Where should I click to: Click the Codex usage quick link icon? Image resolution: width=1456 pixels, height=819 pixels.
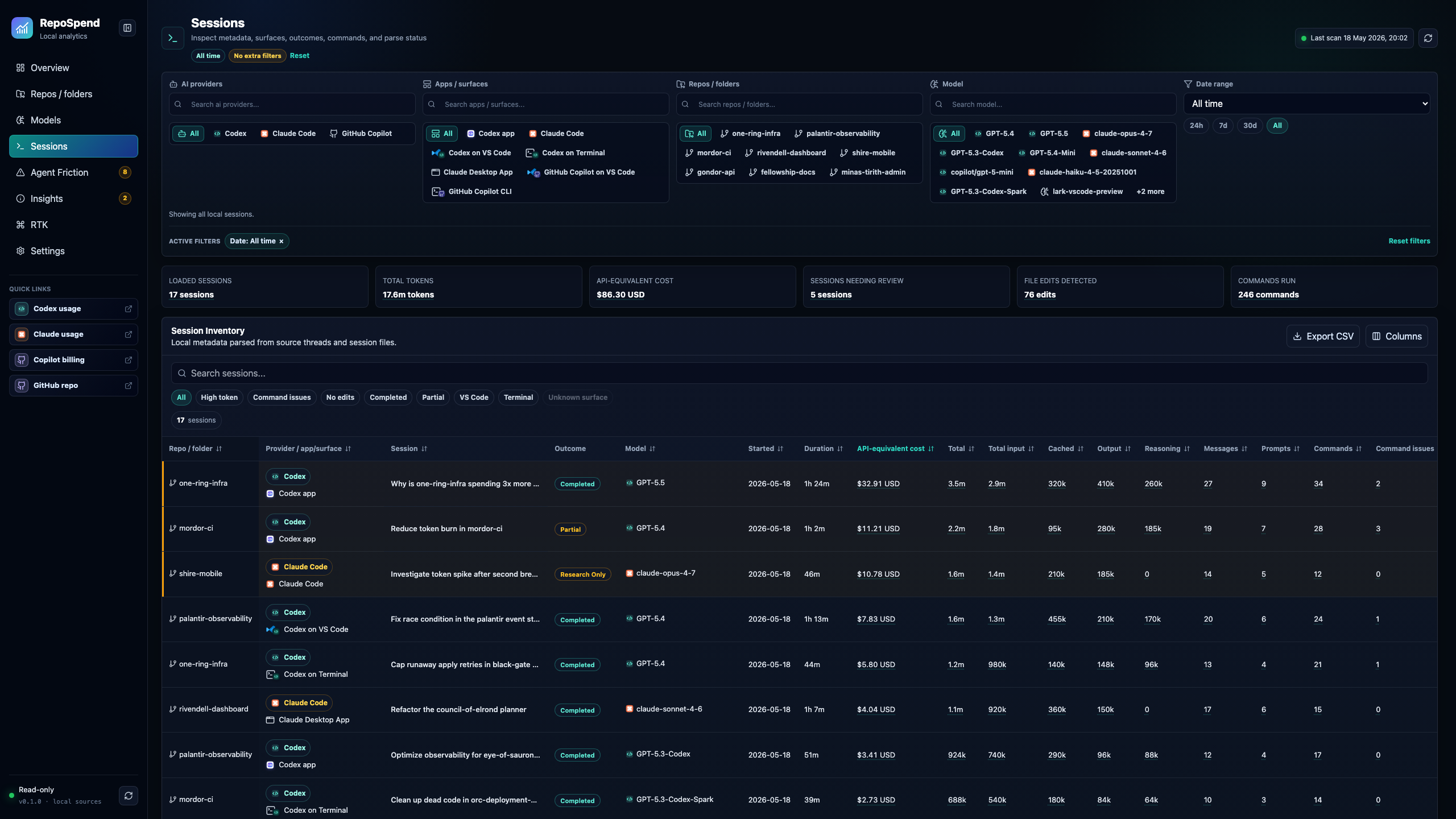(x=22, y=309)
